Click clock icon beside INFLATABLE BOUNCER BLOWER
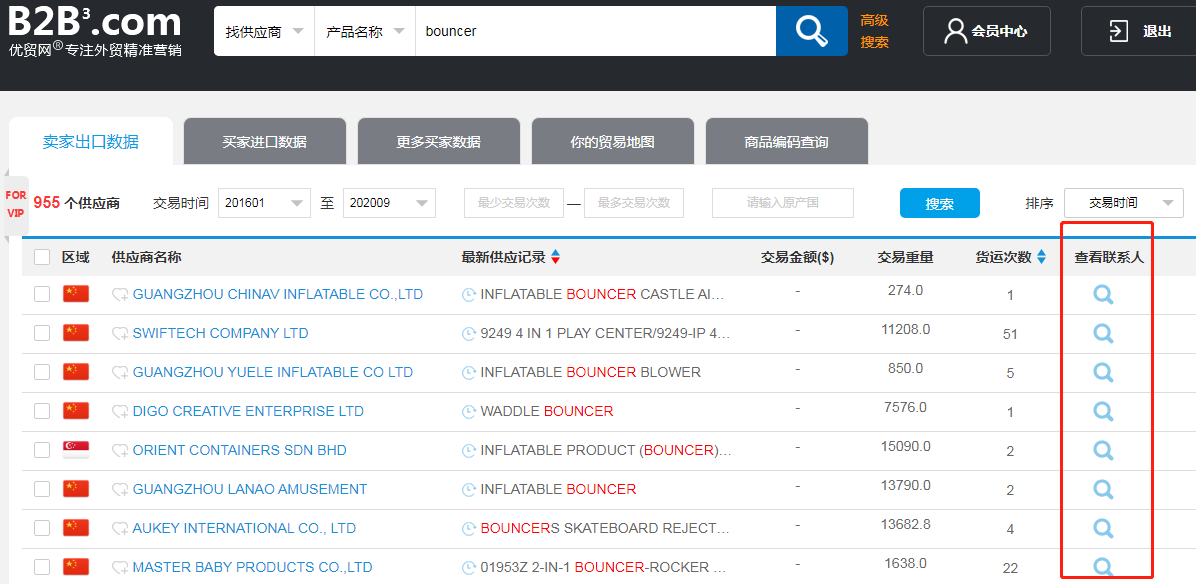1196x584 pixels. [x=469, y=373]
